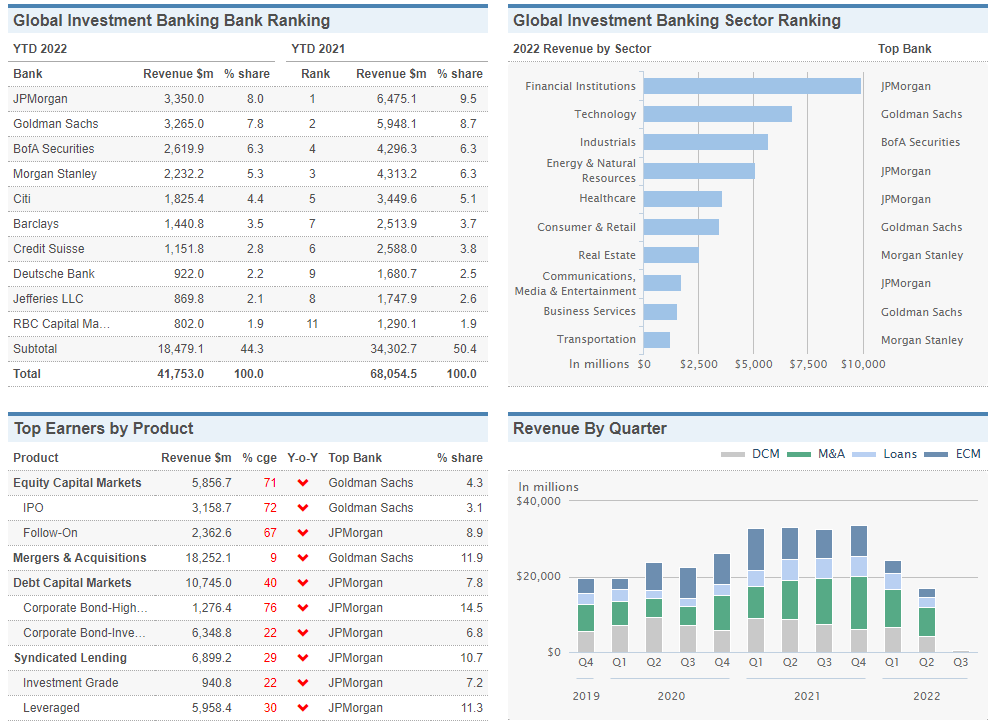Screen dimensions: 1001x728
Task: Click JPMorgan in the bank ranking table
Action: point(40,99)
